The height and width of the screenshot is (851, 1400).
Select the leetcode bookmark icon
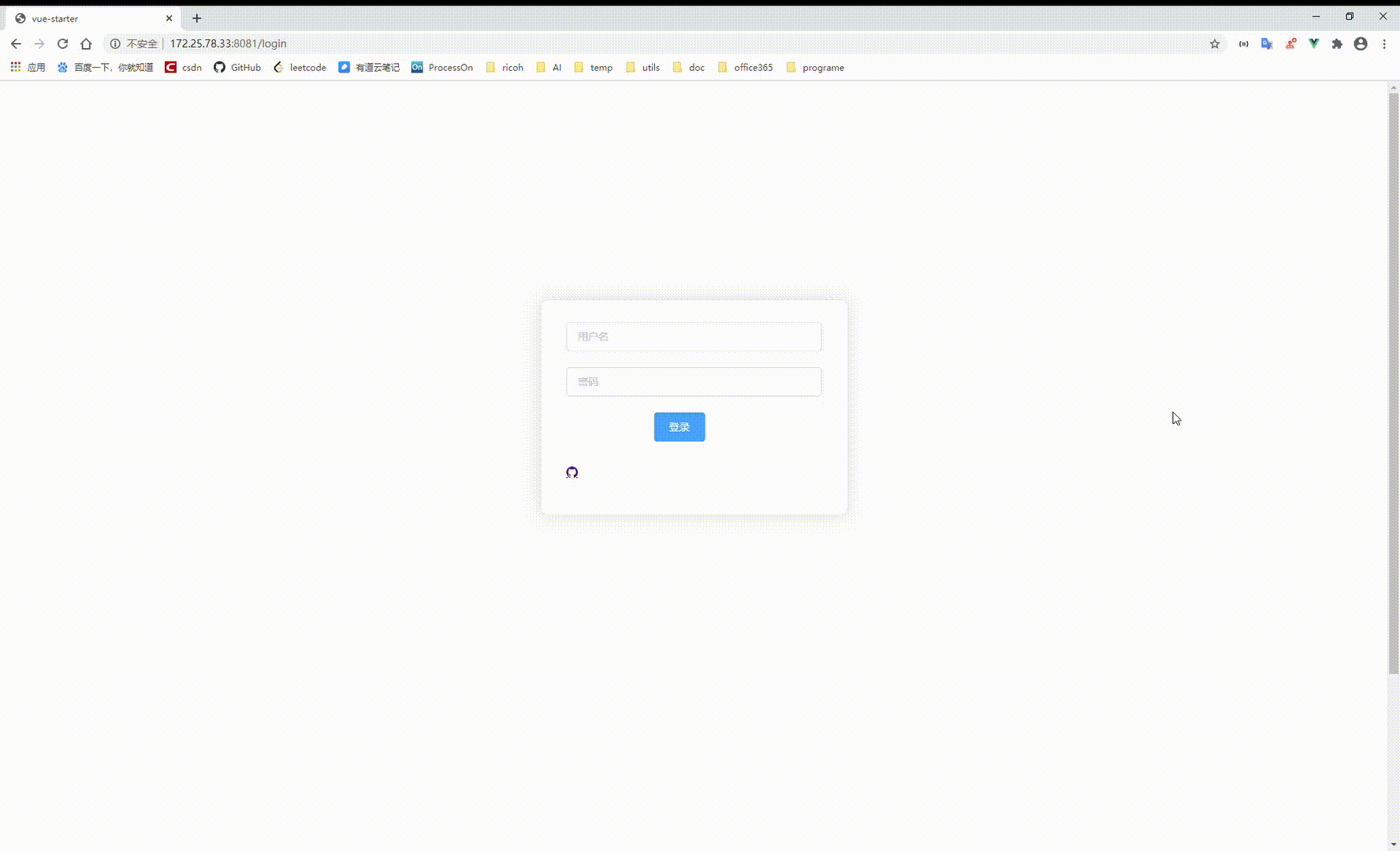point(300,67)
